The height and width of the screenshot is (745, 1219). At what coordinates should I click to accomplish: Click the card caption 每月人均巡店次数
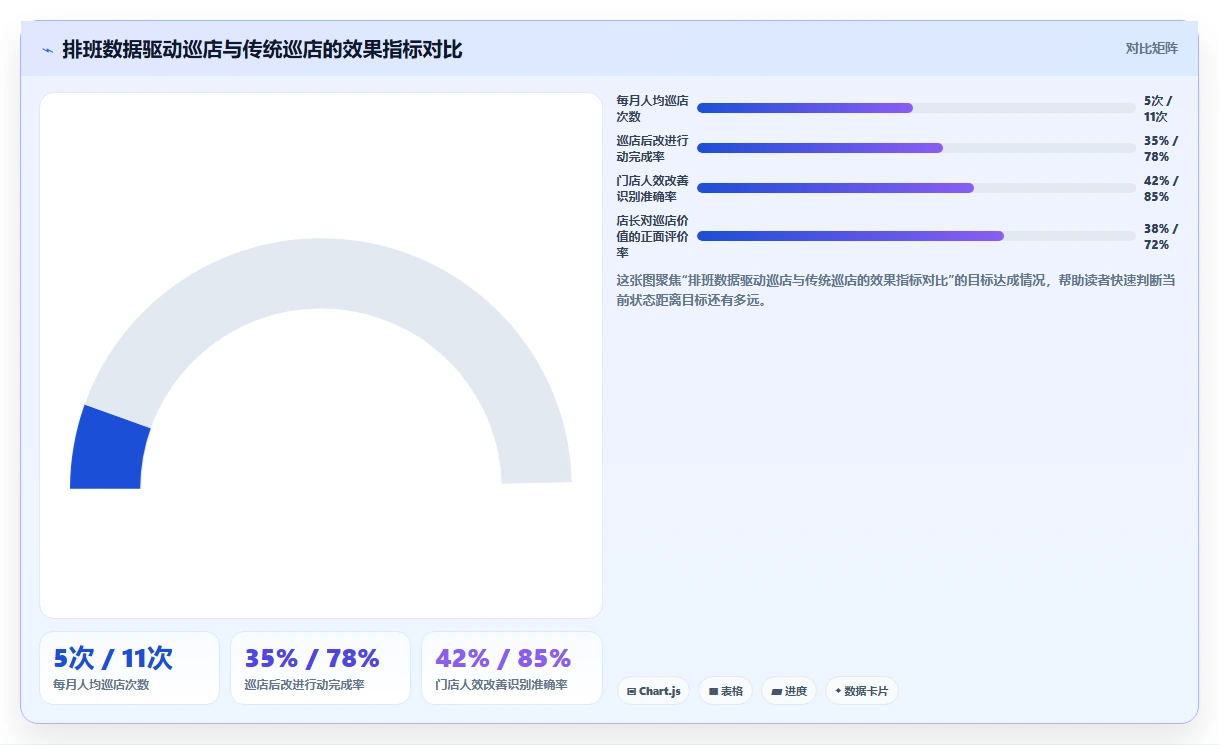tap(101, 685)
